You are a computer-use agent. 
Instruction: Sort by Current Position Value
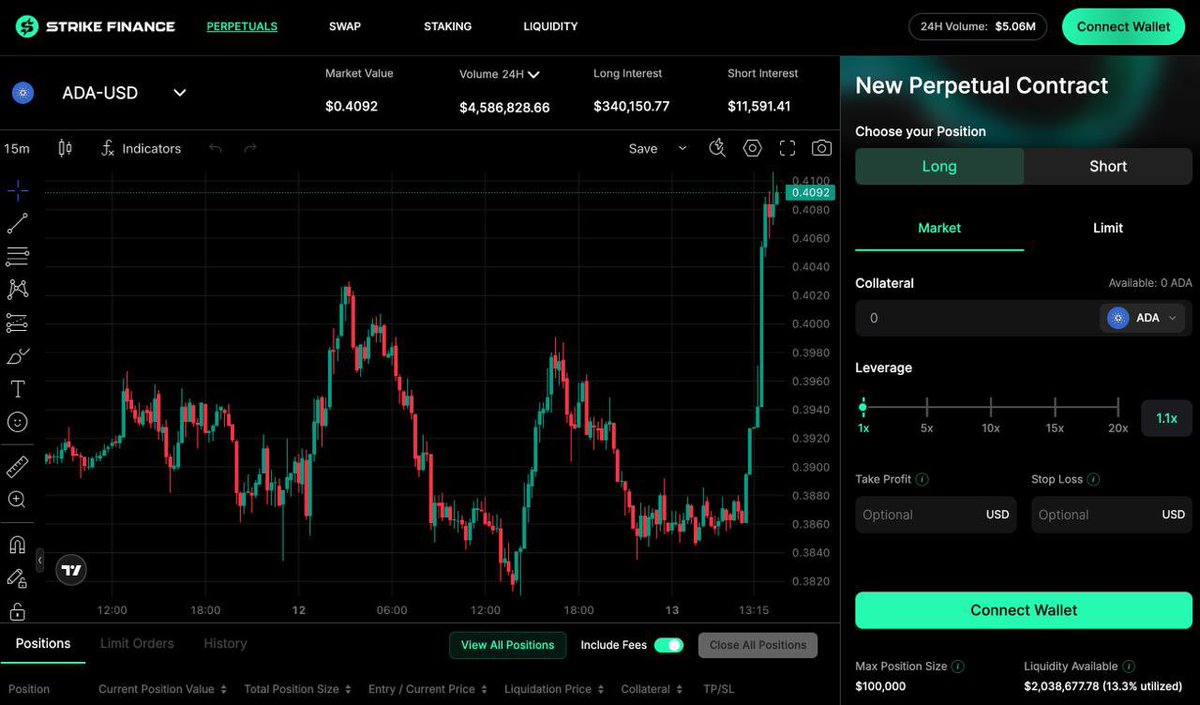click(x=162, y=689)
